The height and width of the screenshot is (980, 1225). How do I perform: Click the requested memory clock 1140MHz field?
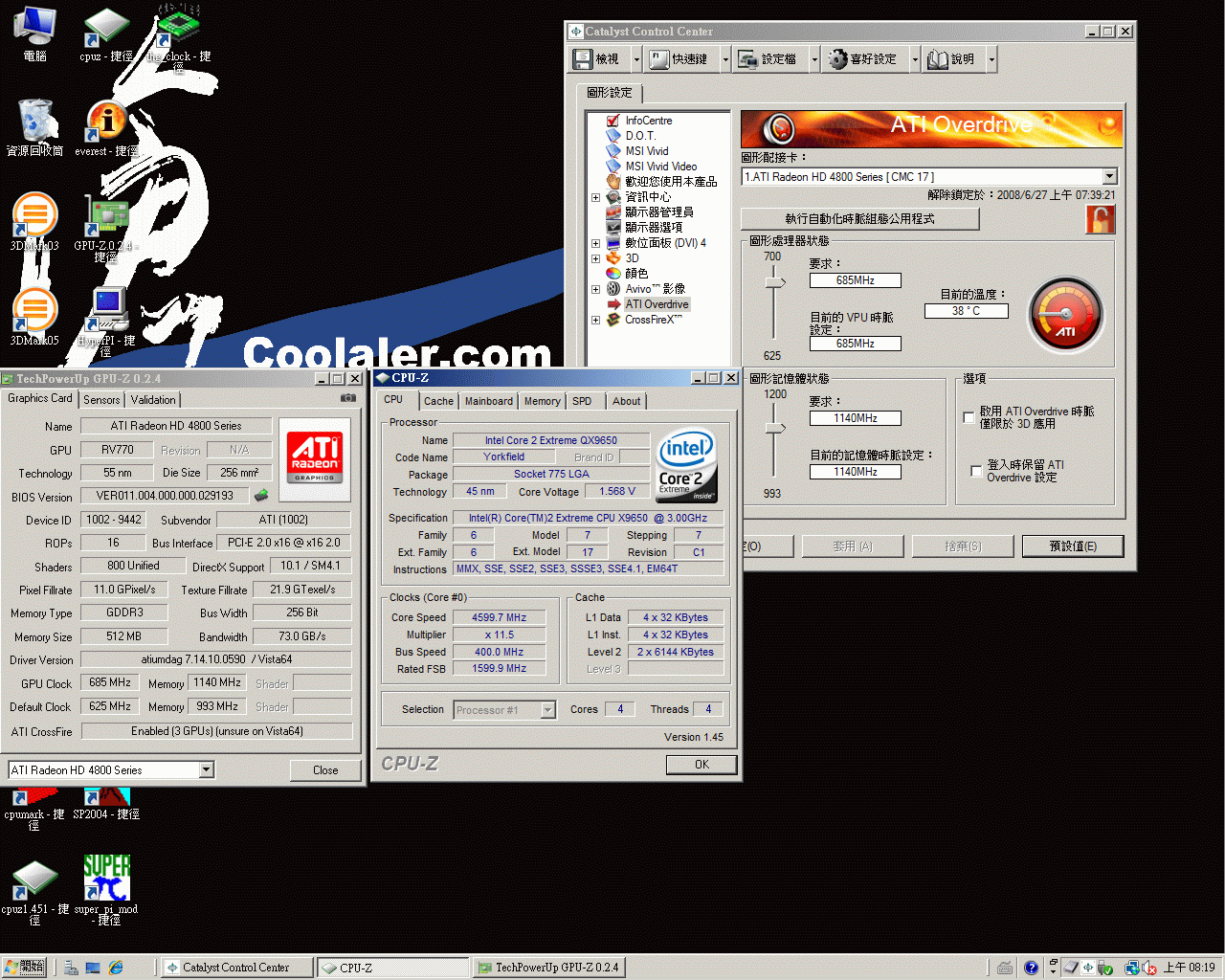tap(855, 418)
